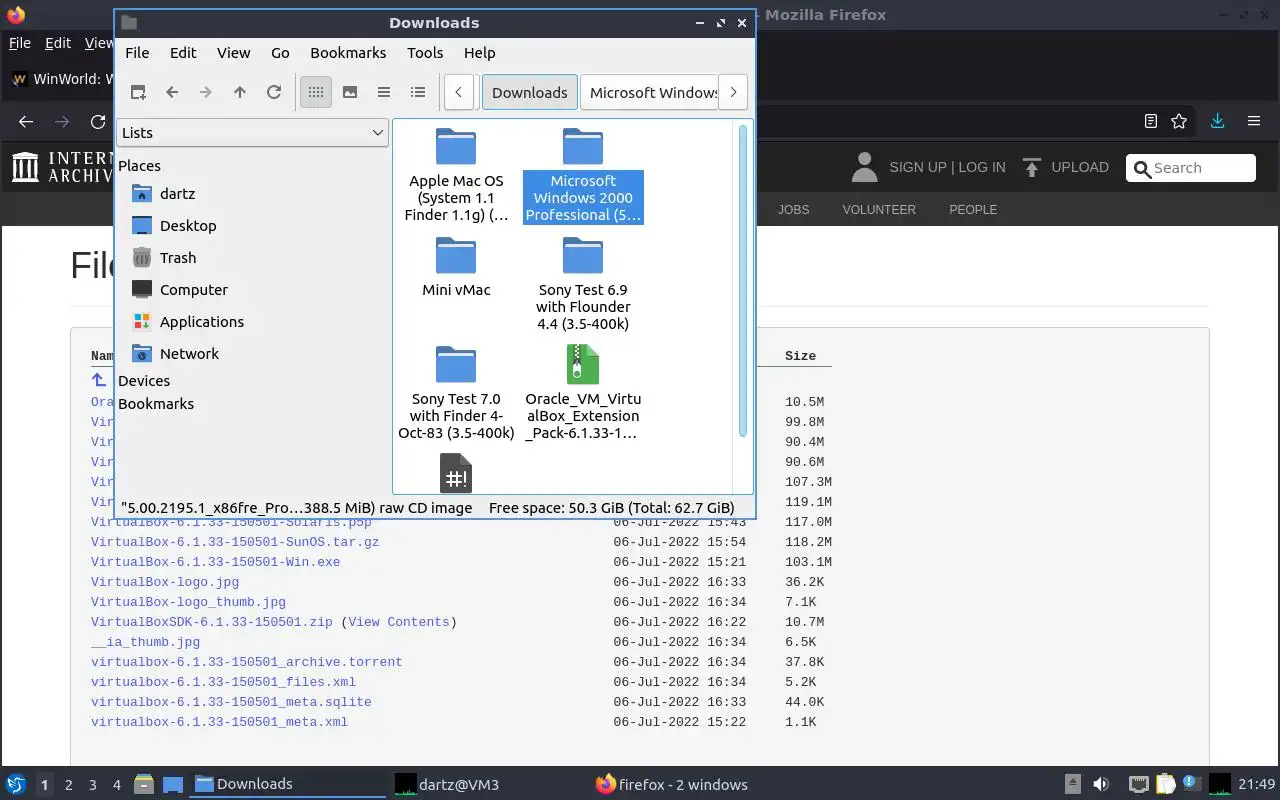Click LOG IN on Internet Archive

982,167
